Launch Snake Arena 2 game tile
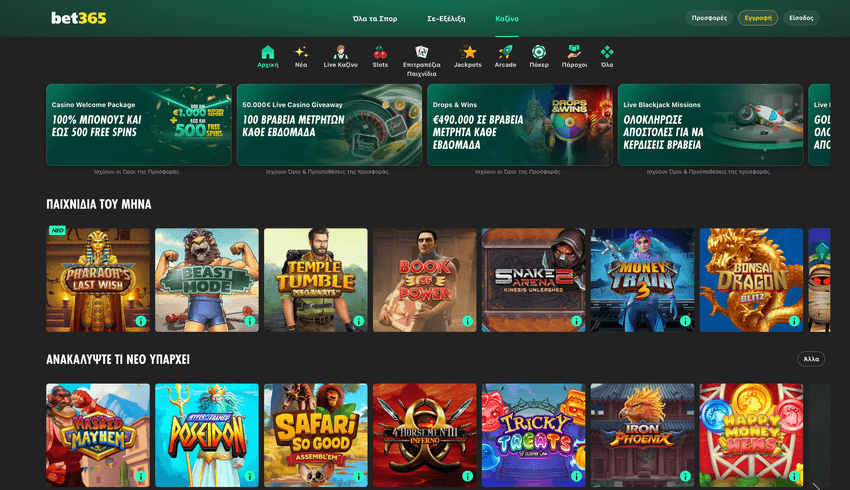 tap(533, 280)
